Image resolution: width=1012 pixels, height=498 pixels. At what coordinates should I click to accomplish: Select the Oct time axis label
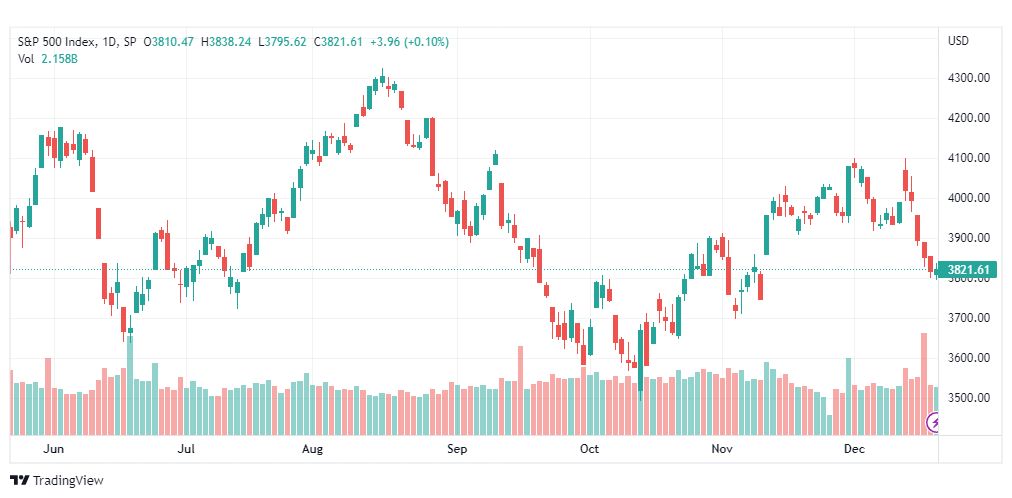(x=589, y=448)
